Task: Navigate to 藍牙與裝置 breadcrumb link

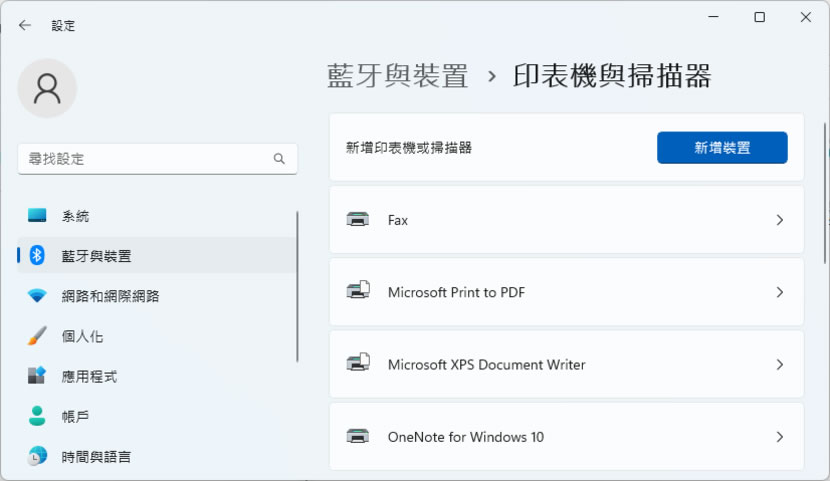Action: tap(397, 76)
